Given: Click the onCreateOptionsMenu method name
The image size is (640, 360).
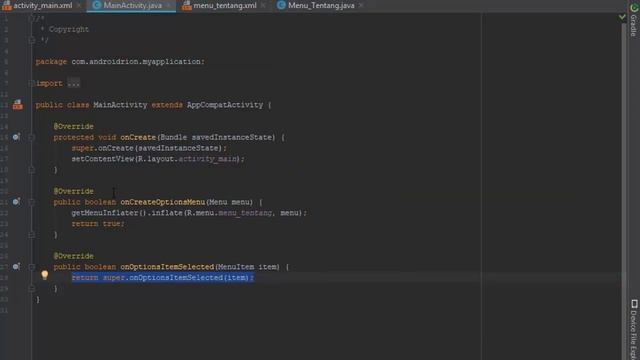Looking at the screenshot, I should (x=162, y=202).
